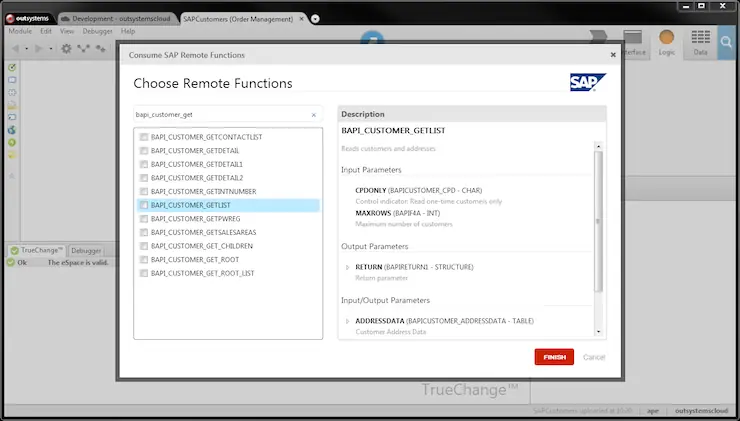Open the Help menu
Image resolution: width=740 pixels, height=421 pixels.
pyautogui.click(x=128, y=31)
